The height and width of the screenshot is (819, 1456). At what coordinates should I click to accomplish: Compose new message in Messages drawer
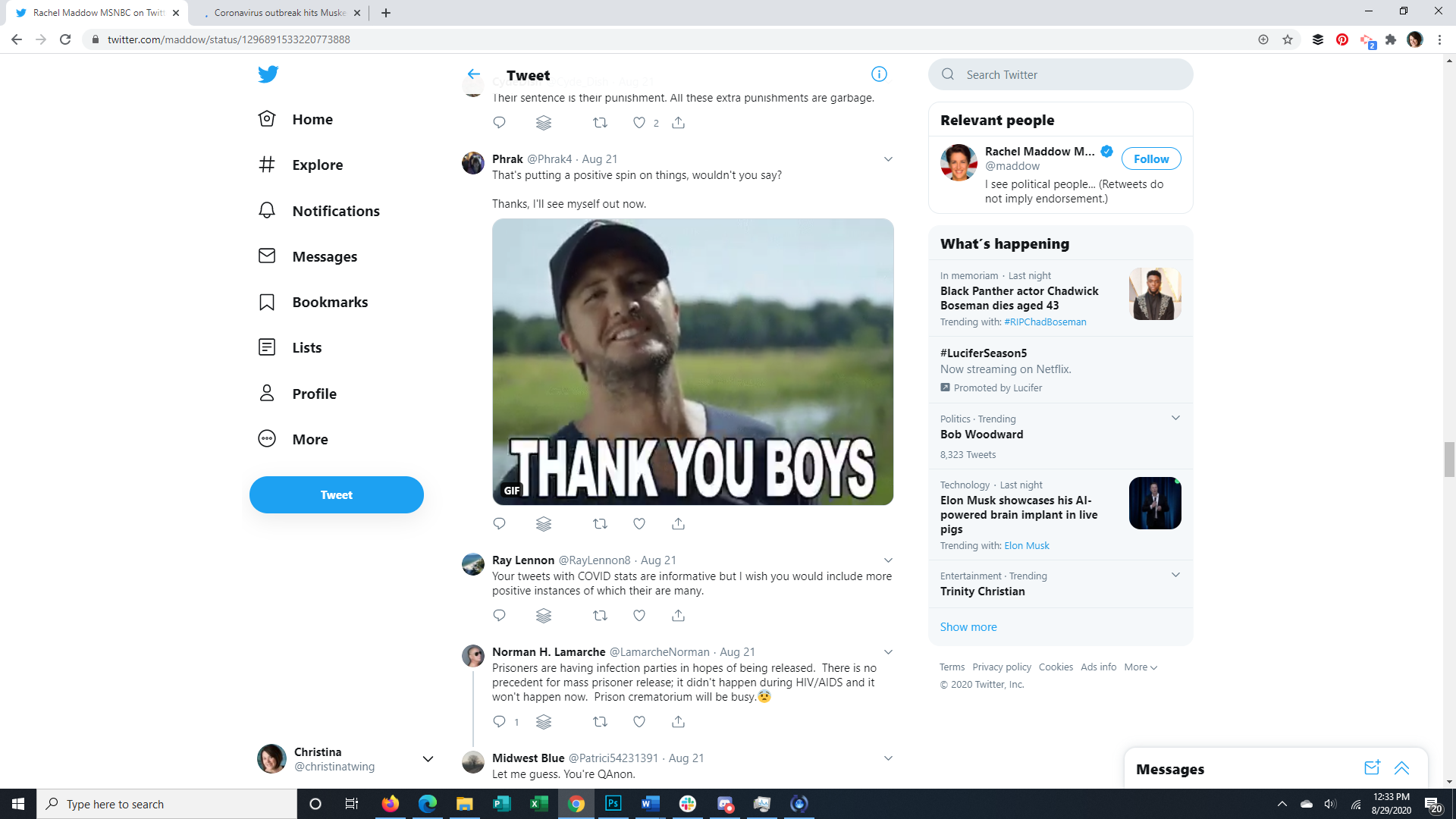pos(1372,768)
